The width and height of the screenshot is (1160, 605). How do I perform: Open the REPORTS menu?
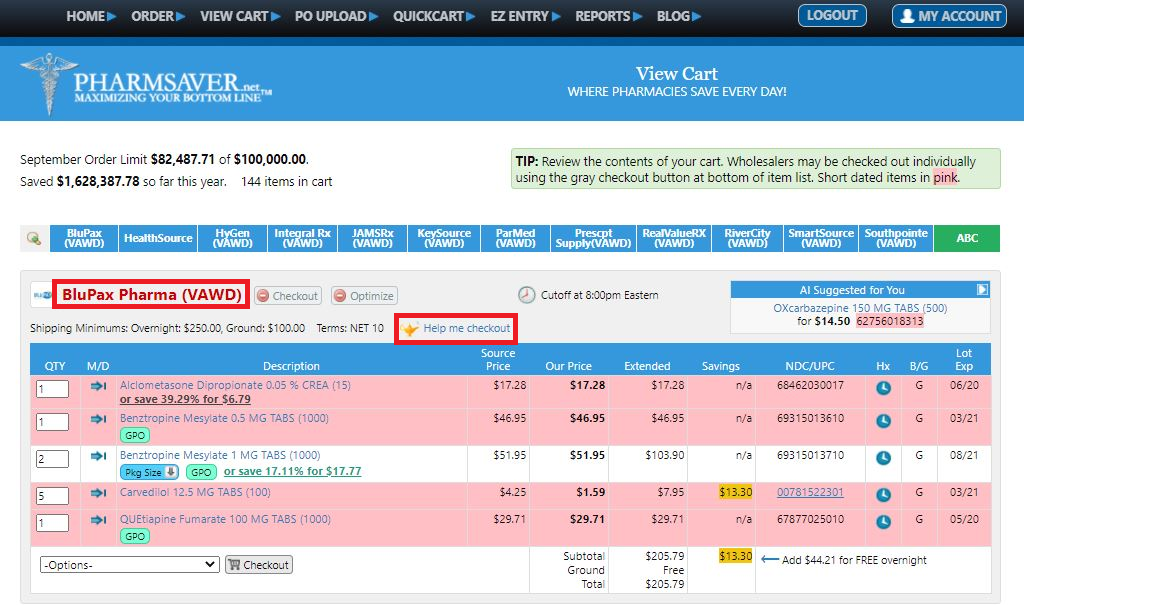(608, 16)
